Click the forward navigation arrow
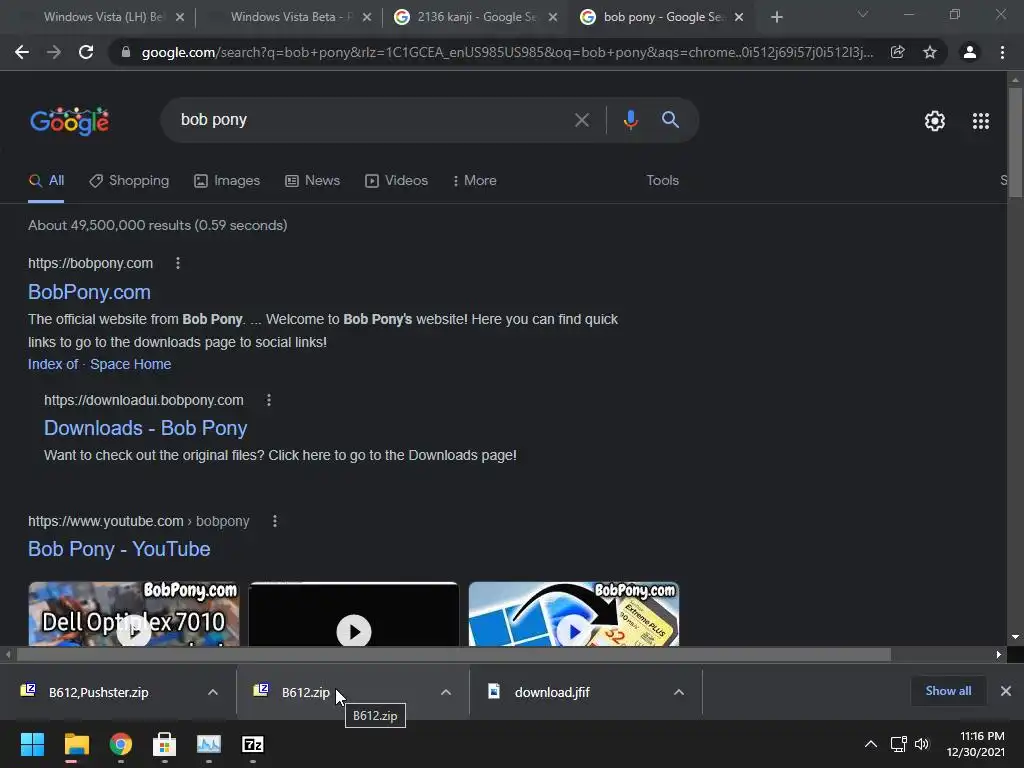 [54, 52]
